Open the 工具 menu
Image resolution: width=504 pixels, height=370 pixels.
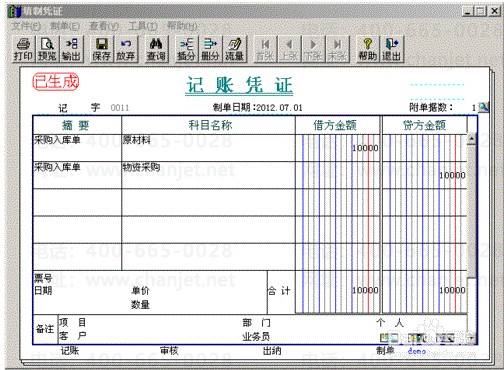[143, 26]
